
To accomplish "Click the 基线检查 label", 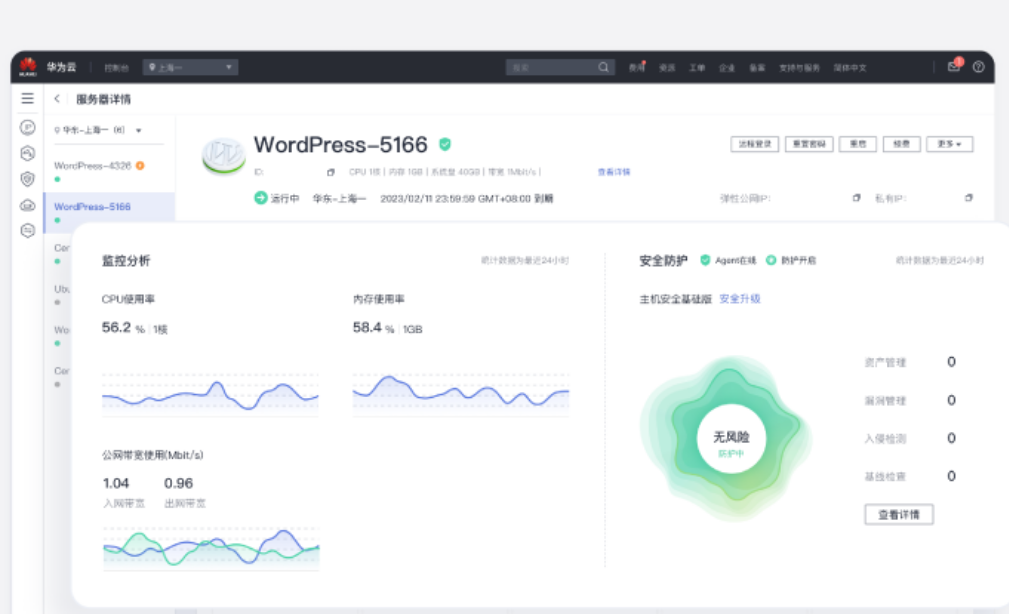I will pyautogui.click(x=885, y=476).
